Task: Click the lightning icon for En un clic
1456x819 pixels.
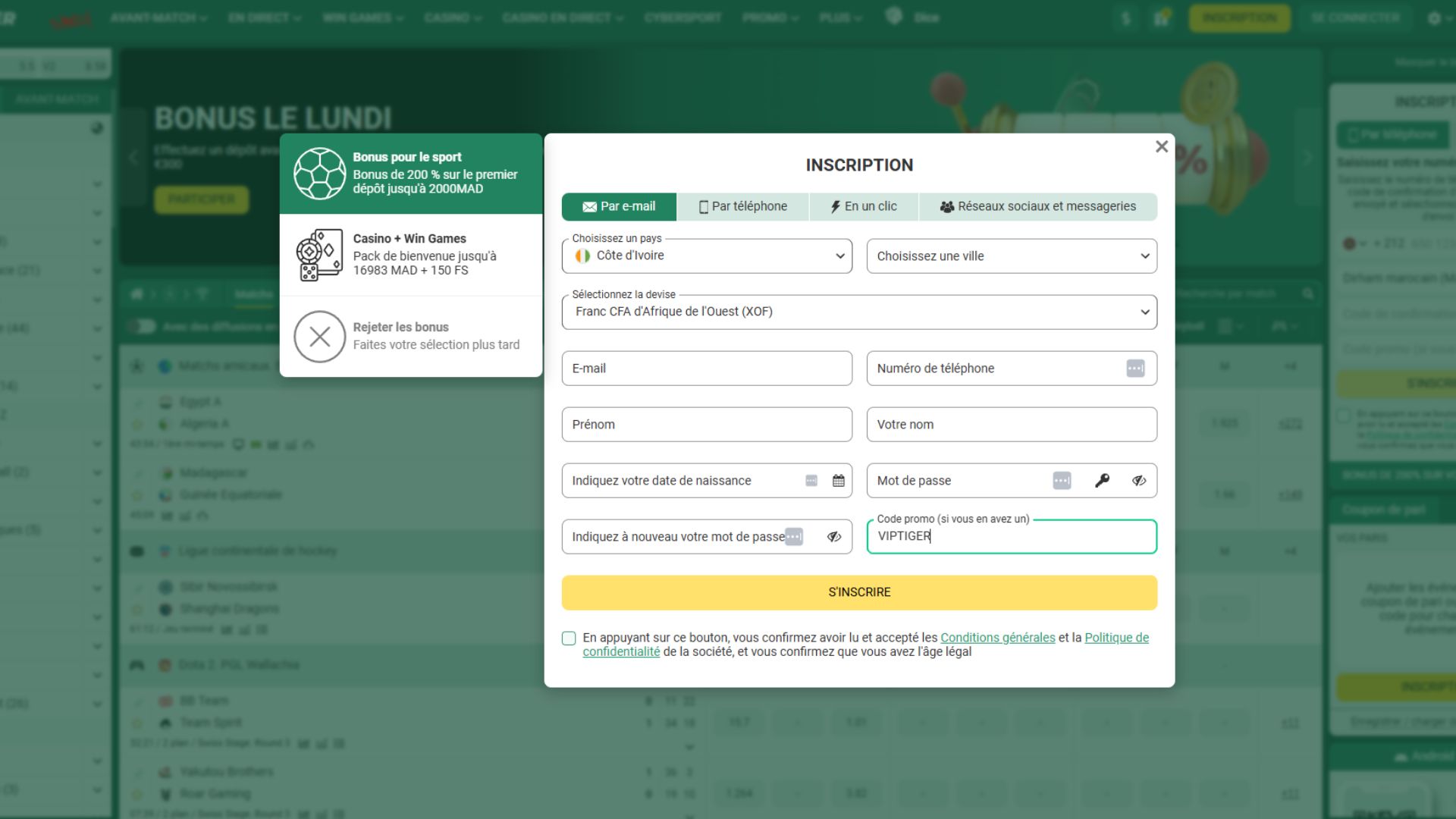Action: click(835, 207)
